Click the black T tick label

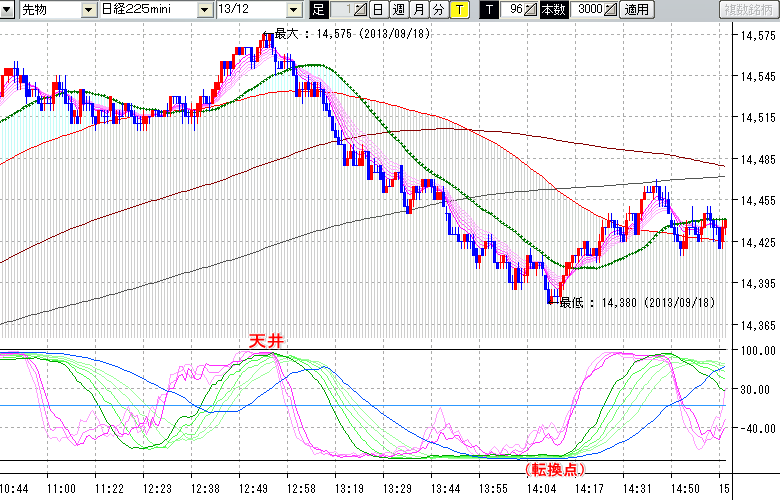489,10
